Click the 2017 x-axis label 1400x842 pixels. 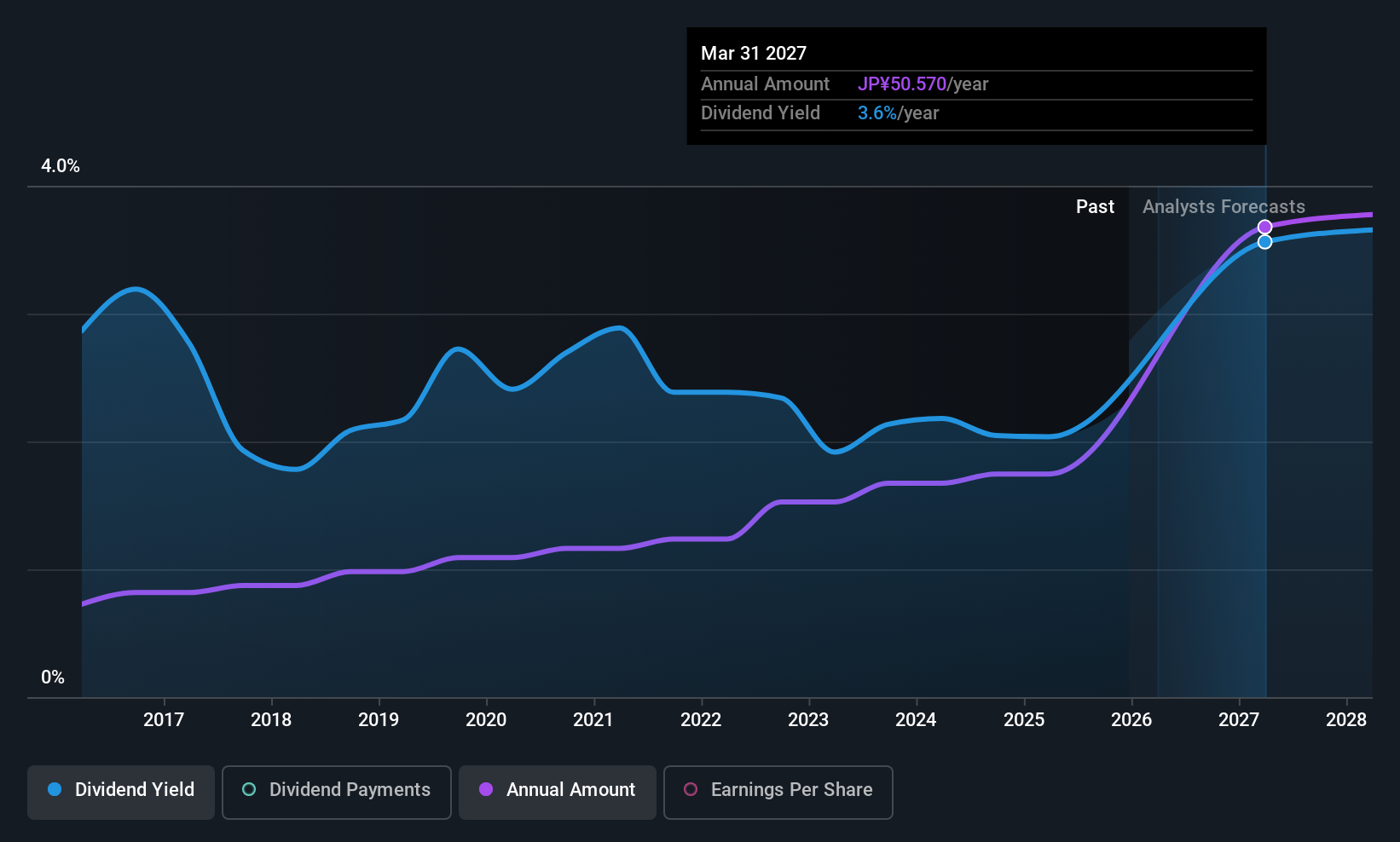click(x=164, y=719)
